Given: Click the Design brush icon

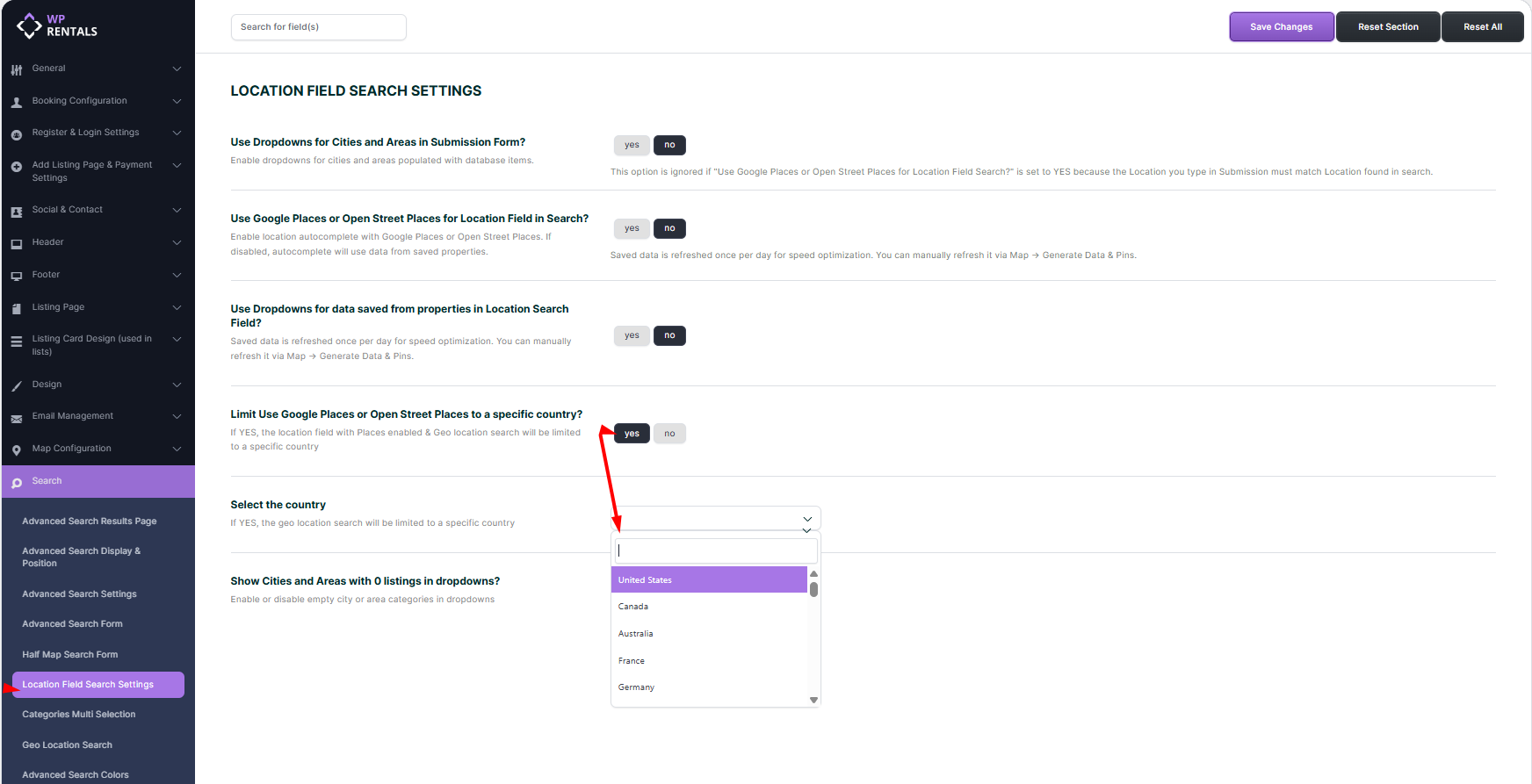Looking at the screenshot, I should tap(17, 385).
